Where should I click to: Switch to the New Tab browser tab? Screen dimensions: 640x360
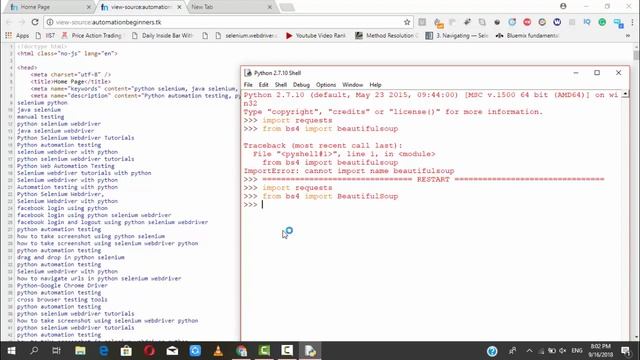click(231, 7)
